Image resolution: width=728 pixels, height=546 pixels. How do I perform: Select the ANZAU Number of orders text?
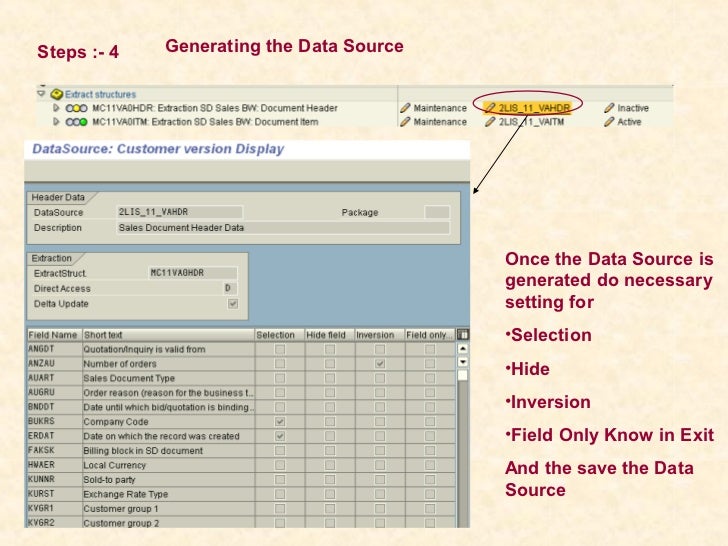click(120, 364)
